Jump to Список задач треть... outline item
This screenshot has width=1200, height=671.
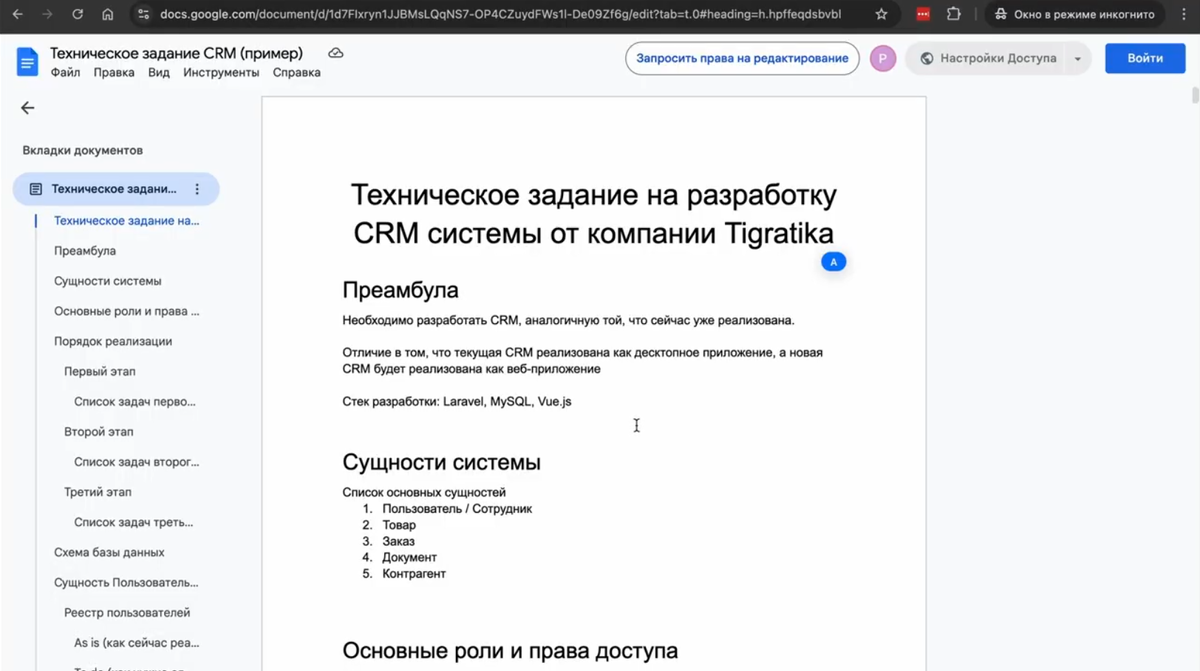click(x=134, y=522)
